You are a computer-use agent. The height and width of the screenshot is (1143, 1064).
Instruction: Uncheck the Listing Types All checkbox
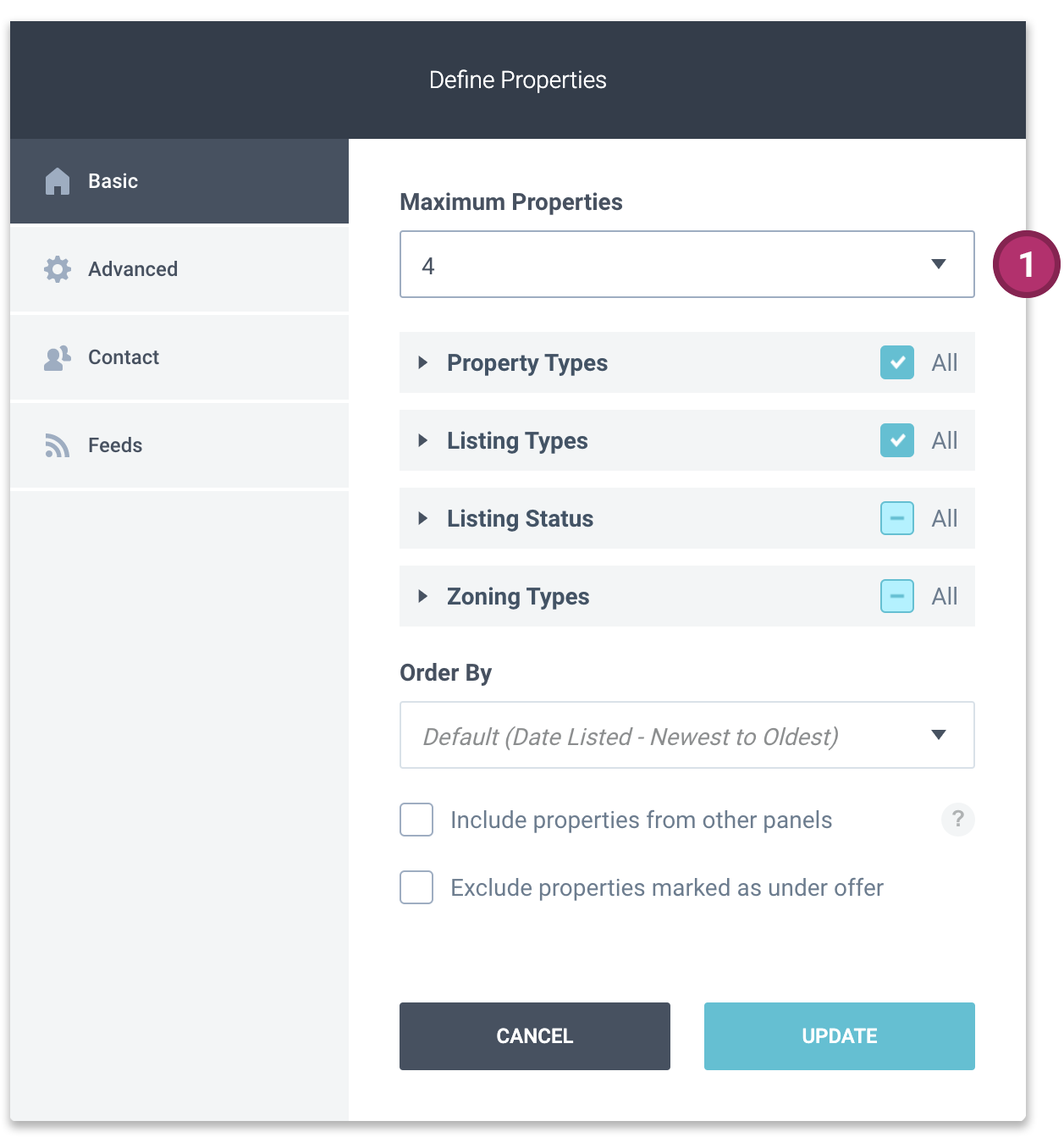pyautogui.click(x=897, y=440)
